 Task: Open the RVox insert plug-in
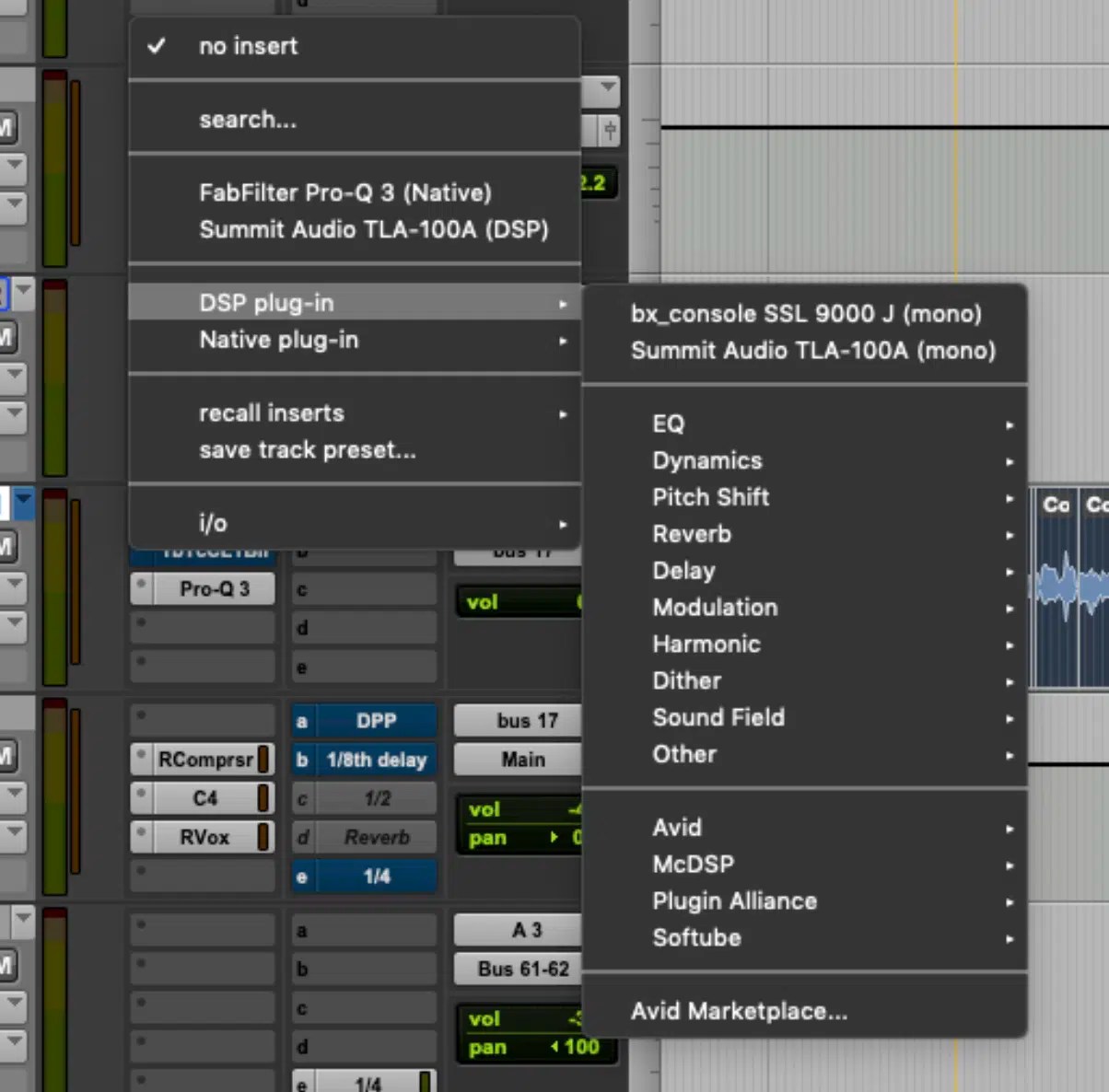pyautogui.click(x=205, y=837)
